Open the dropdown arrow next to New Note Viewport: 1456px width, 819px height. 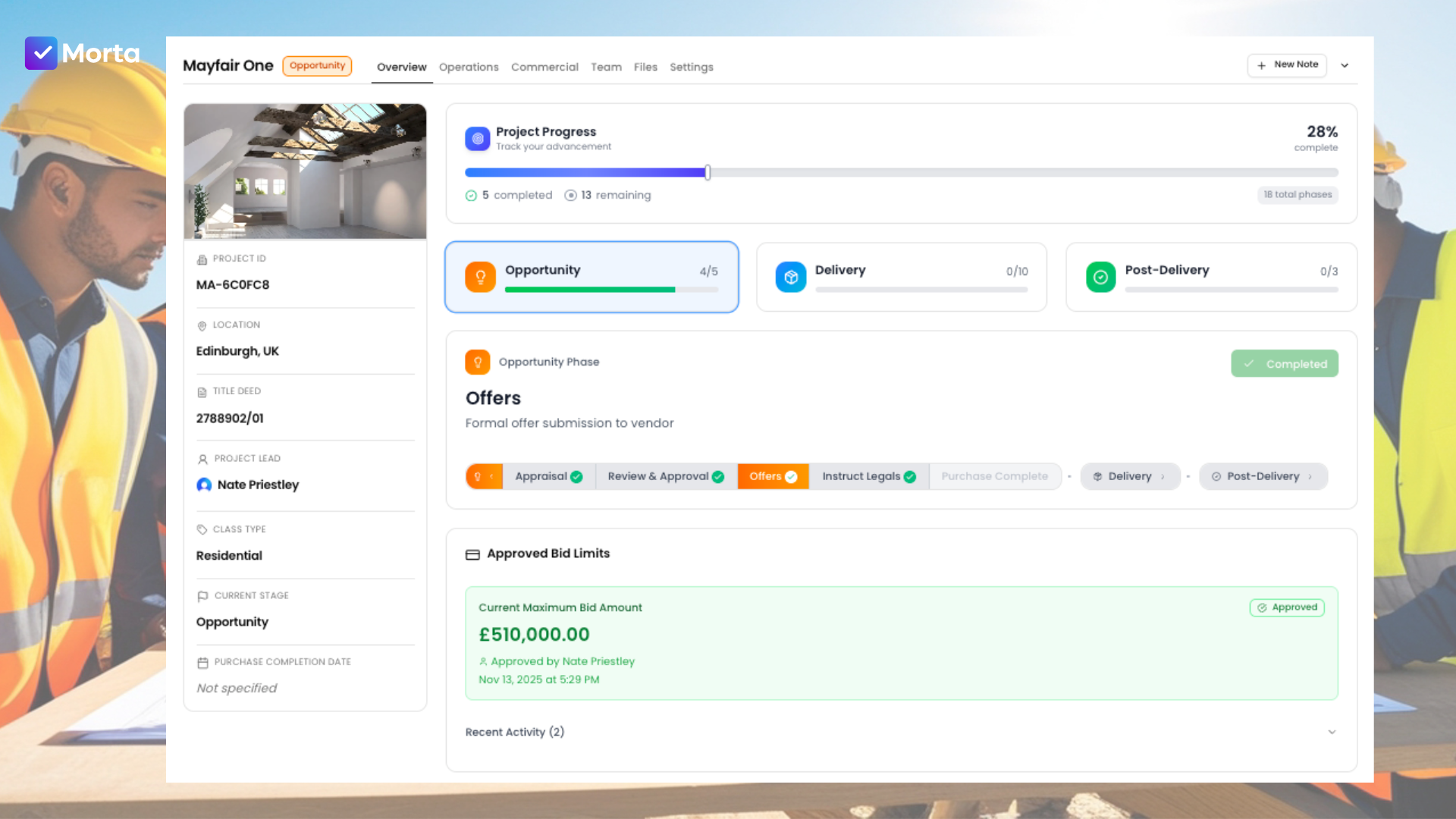click(1345, 65)
